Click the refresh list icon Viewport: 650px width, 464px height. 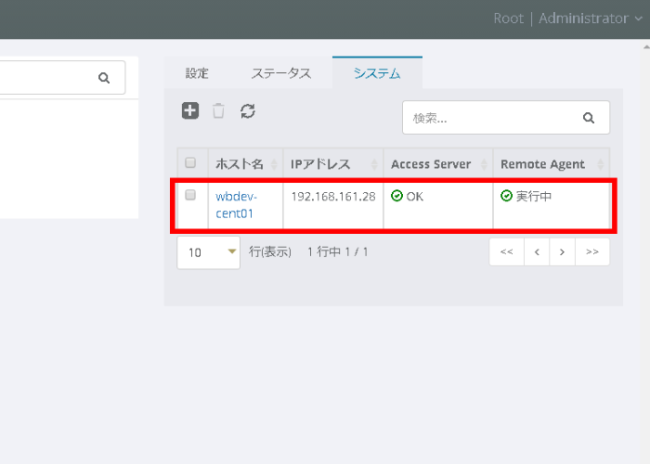248,111
